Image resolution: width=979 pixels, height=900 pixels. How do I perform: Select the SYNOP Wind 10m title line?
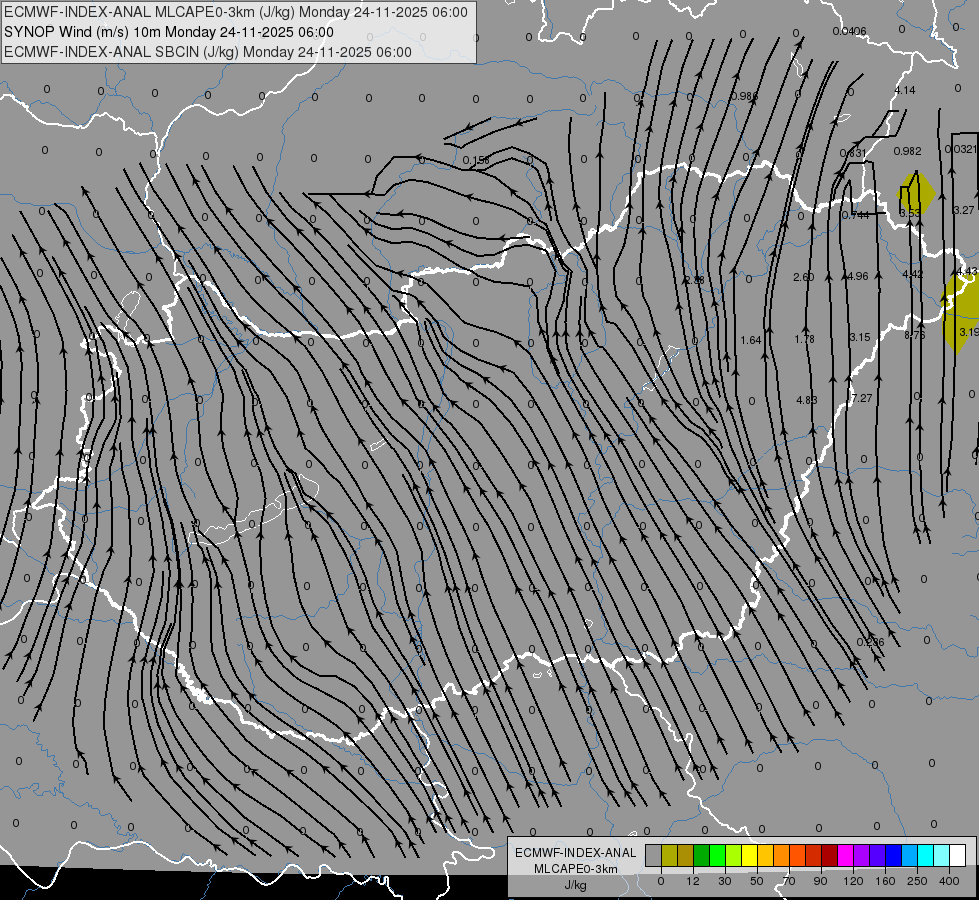(169, 32)
